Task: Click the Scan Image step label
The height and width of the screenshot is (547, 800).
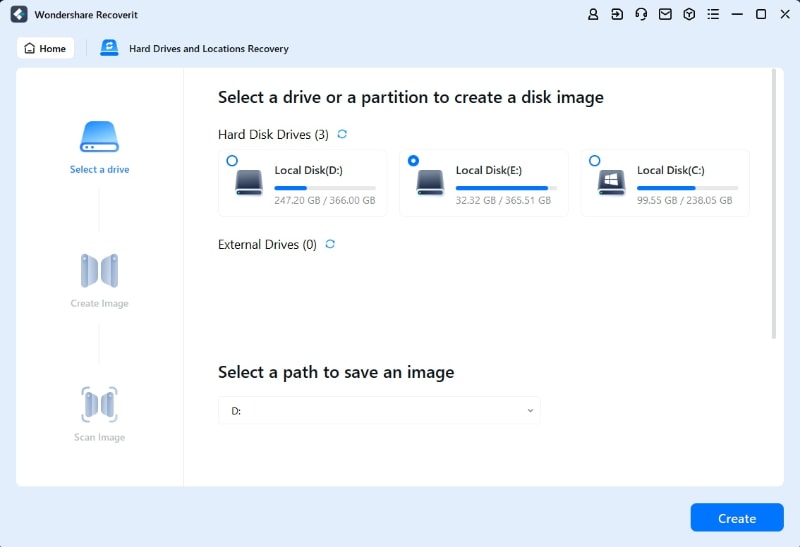Action: tap(99, 437)
